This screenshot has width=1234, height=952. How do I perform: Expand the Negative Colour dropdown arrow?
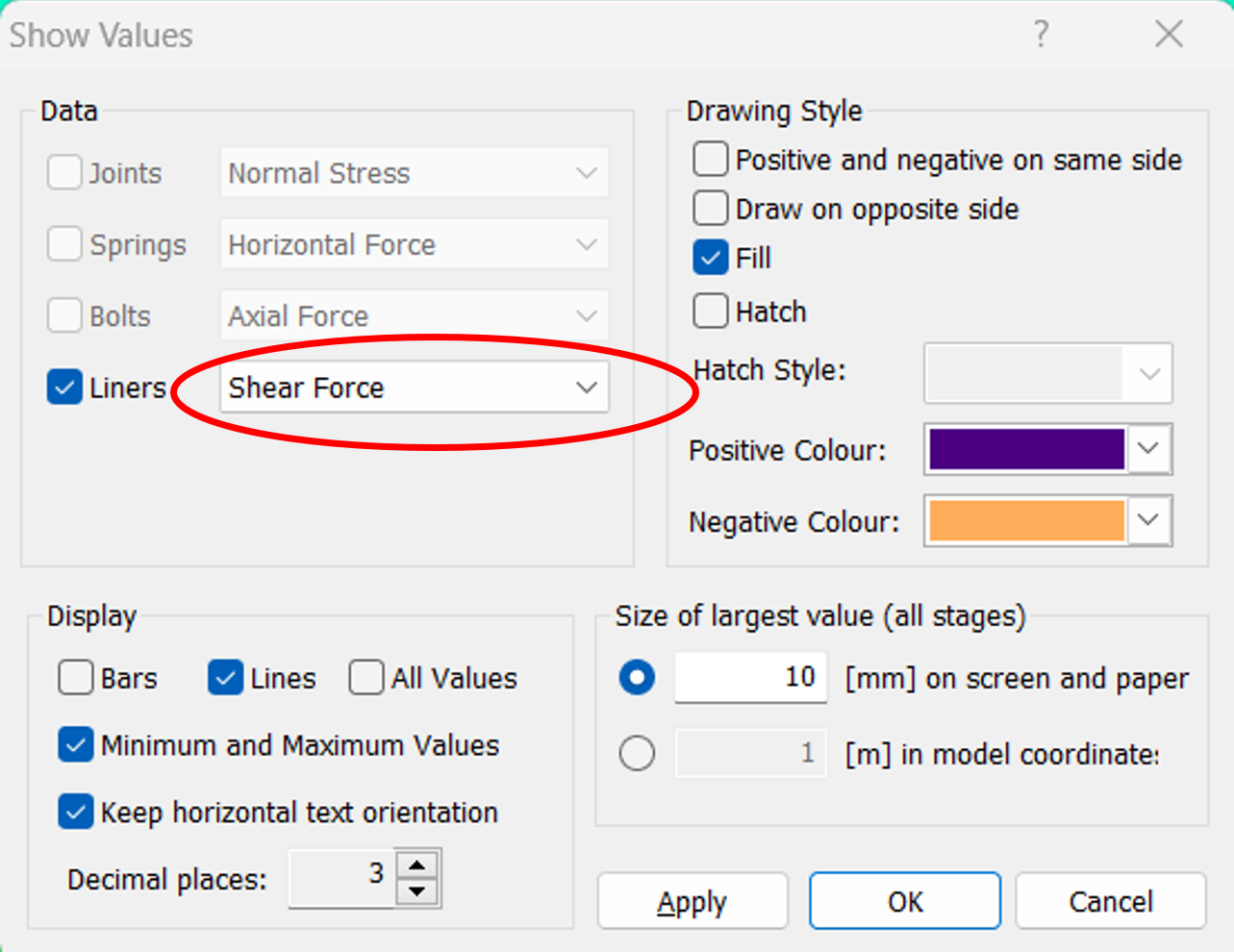point(1148,520)
